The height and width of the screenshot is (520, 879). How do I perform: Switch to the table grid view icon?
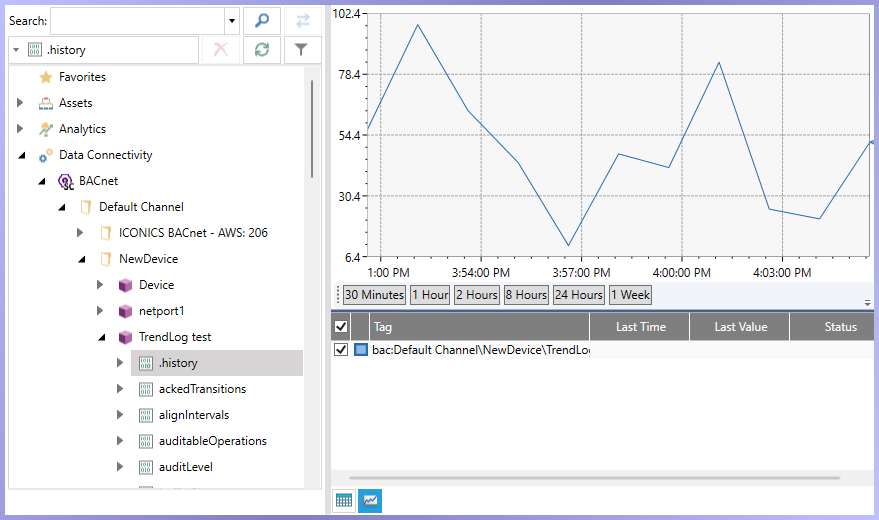tap(344, 500)
